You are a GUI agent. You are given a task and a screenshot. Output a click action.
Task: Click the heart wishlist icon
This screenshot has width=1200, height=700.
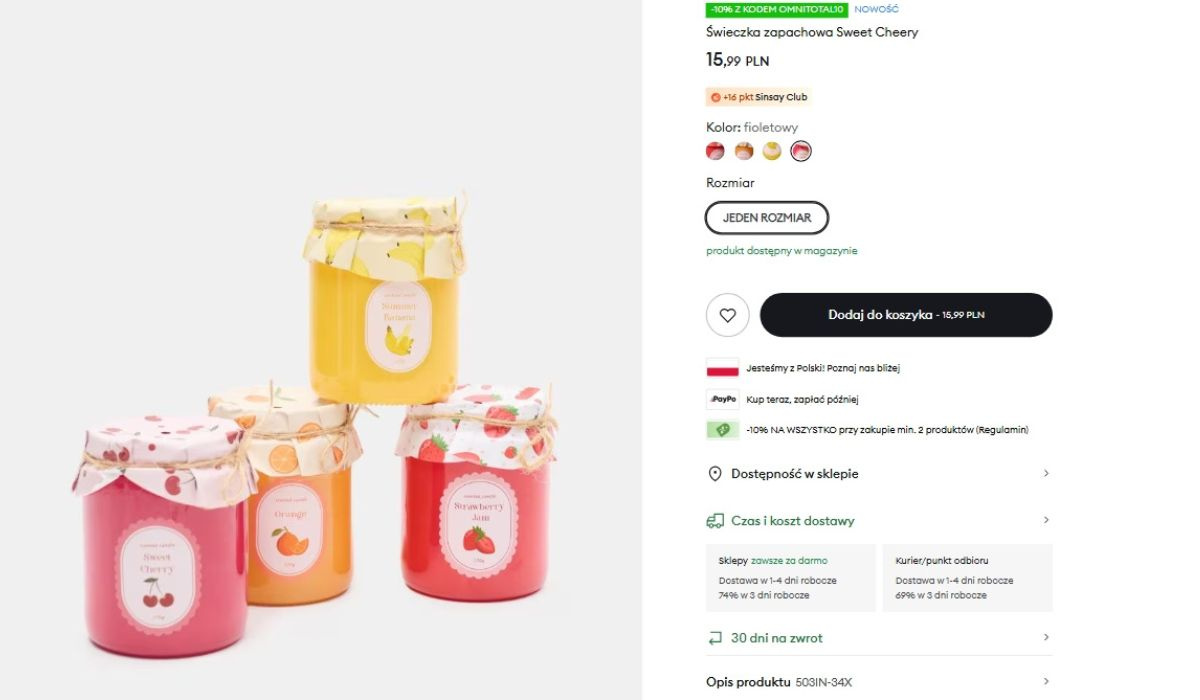[x=727, y=315]
